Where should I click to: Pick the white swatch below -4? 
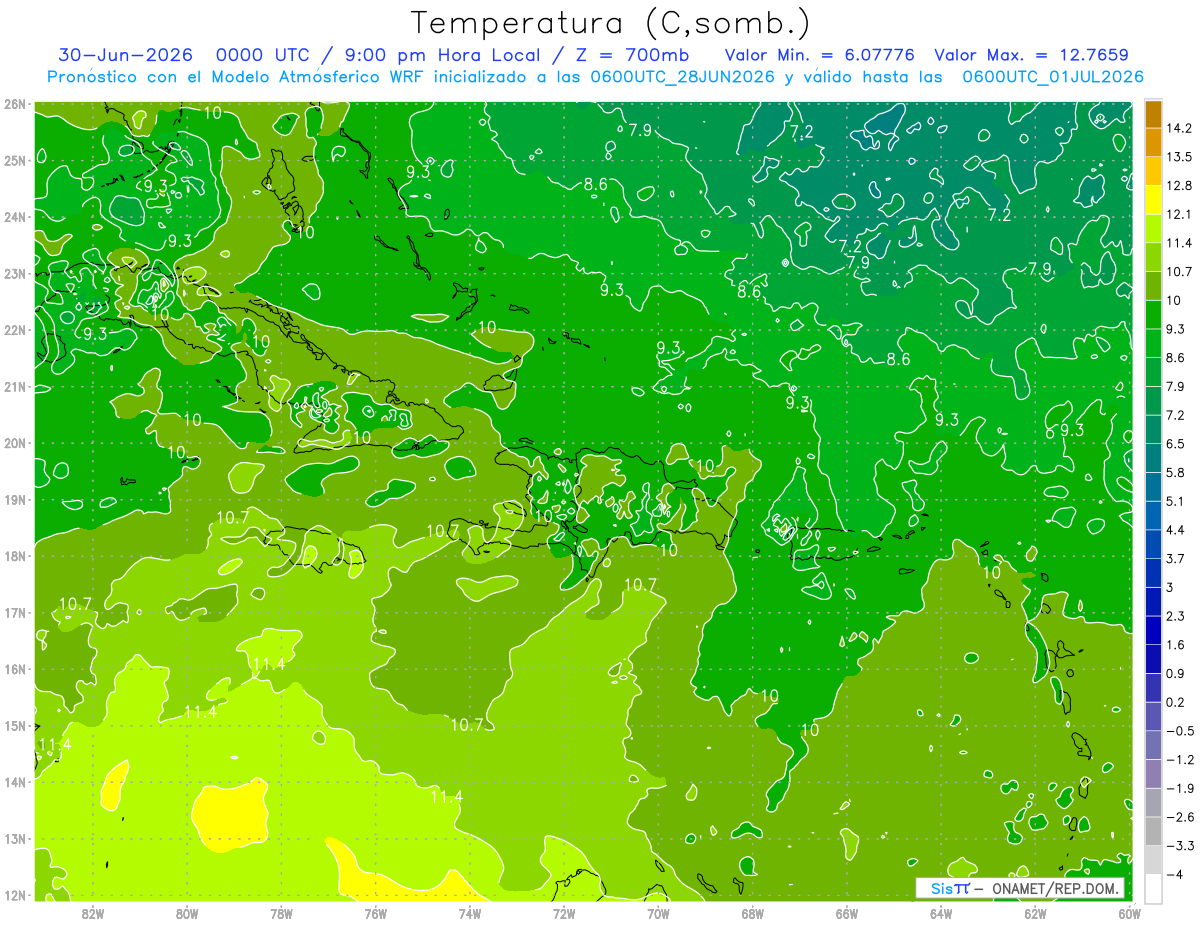click(x=1153, y=888)
